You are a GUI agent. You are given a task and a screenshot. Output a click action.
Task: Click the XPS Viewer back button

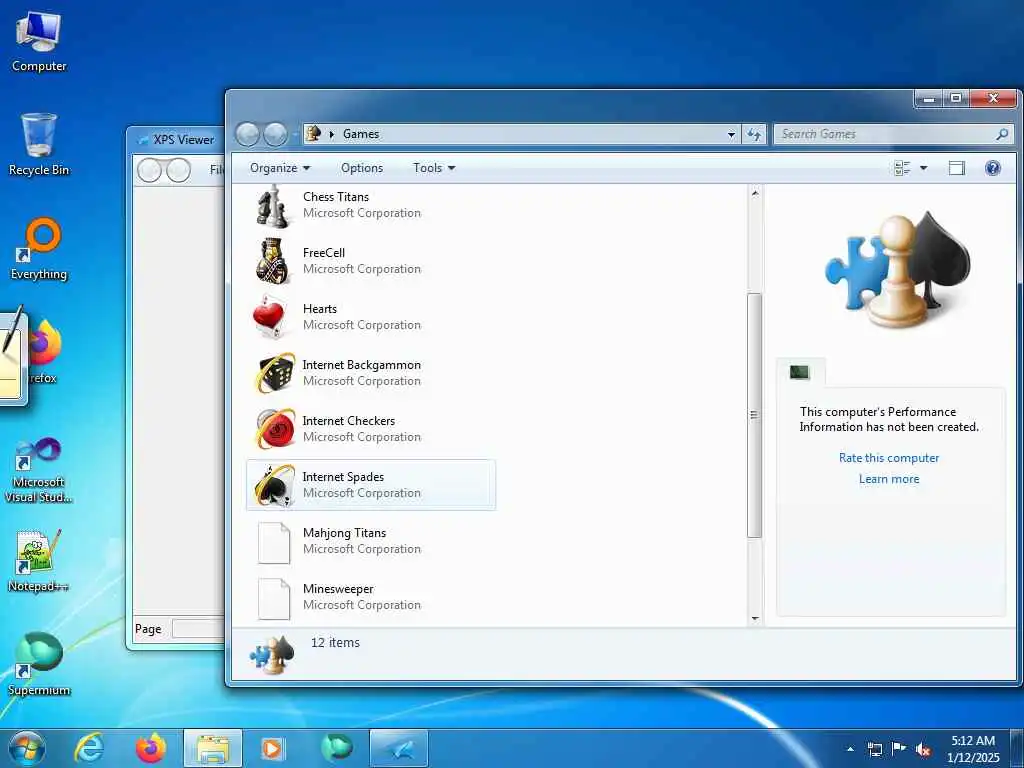[150, 170]
